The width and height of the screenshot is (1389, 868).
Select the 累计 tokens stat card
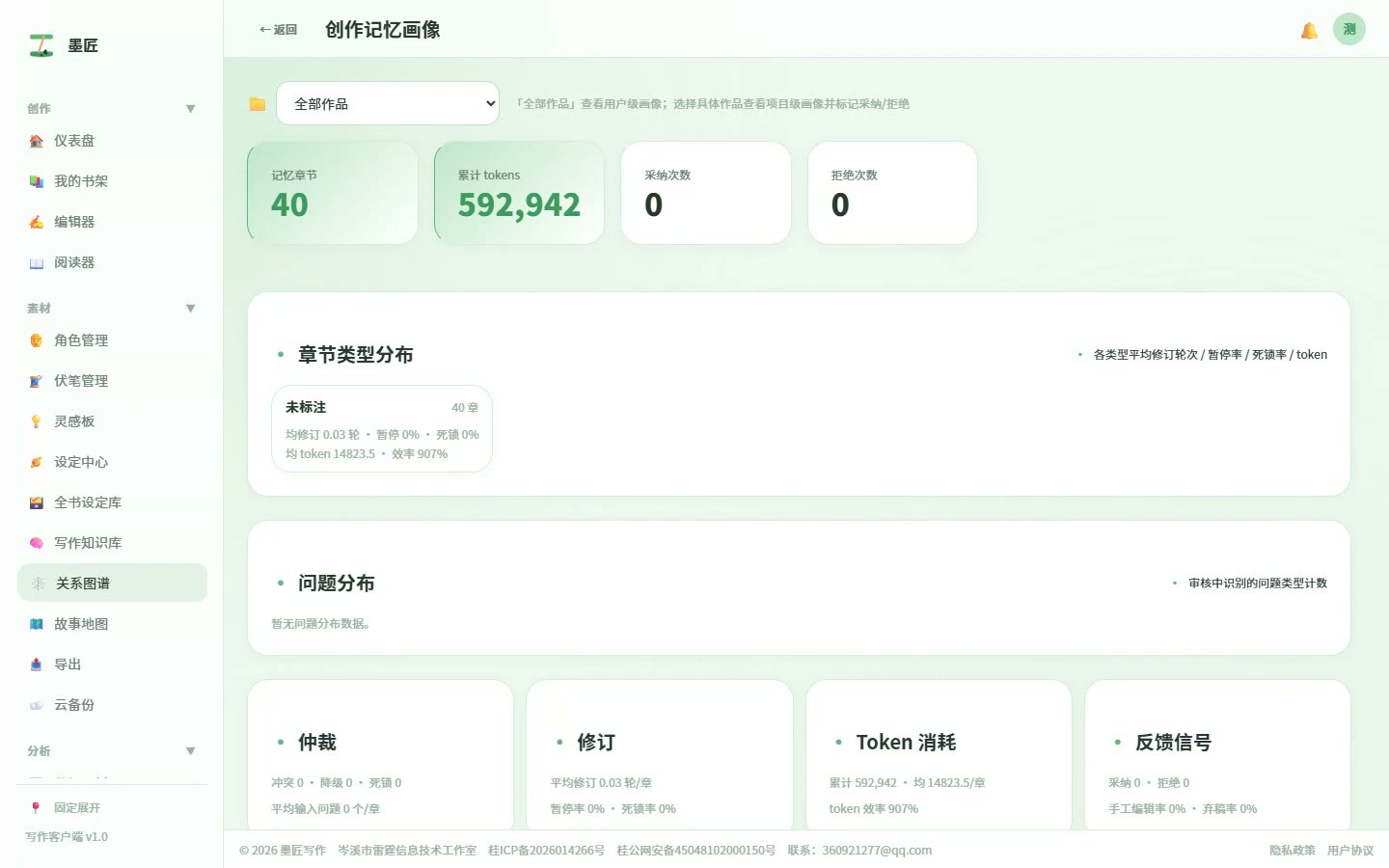[x=519, y=193]
